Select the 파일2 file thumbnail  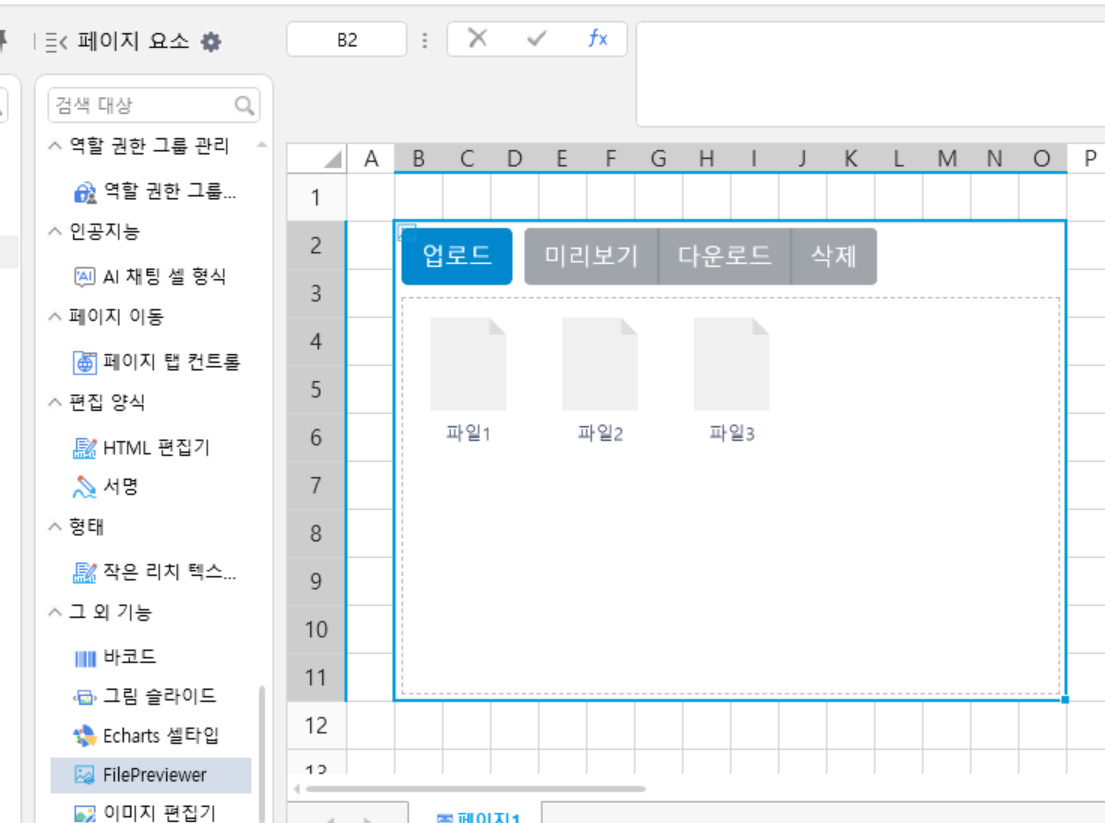(x=600, y=364)
